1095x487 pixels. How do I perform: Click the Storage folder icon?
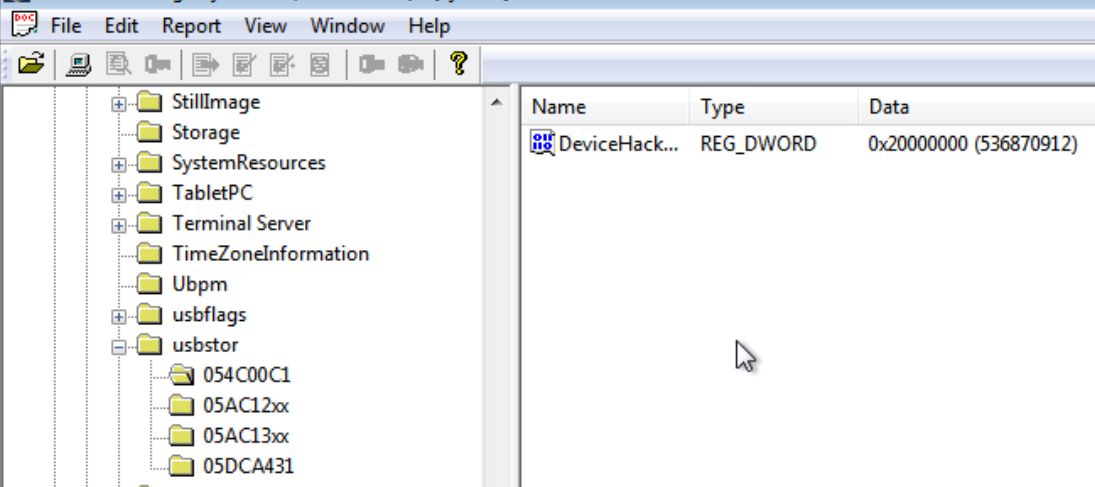pos(149,133)
